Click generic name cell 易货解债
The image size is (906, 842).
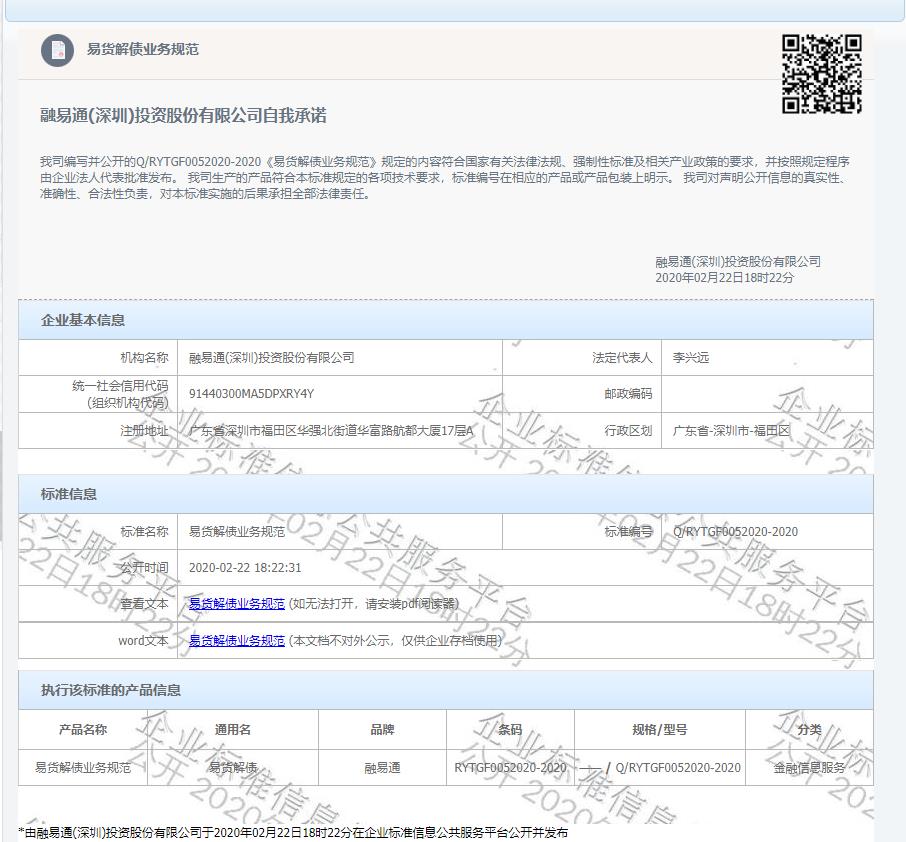click(233, 767)
